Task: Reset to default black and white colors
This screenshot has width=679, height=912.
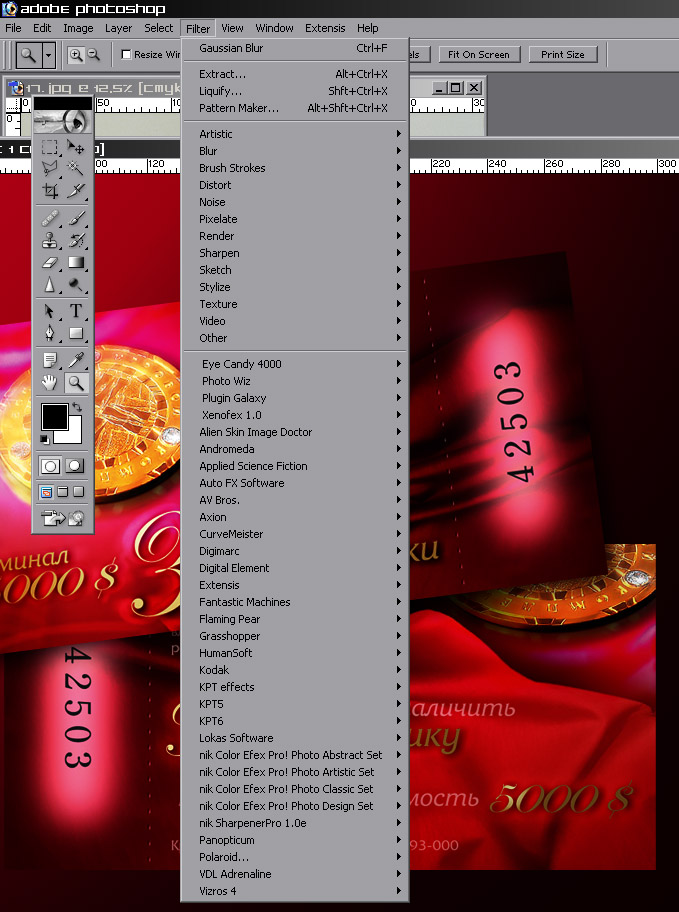Action: (x=45, y=439)
